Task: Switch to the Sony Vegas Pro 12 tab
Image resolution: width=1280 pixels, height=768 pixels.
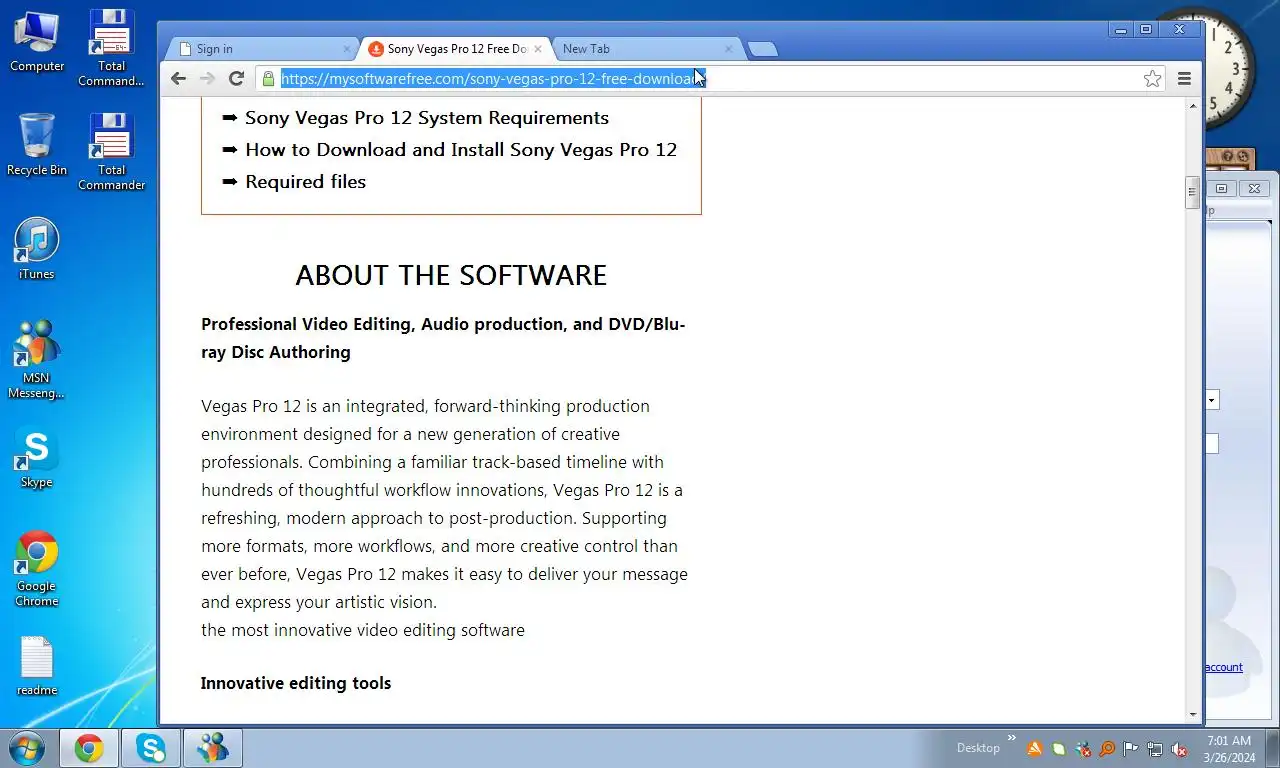Action: tap(455, 48)
